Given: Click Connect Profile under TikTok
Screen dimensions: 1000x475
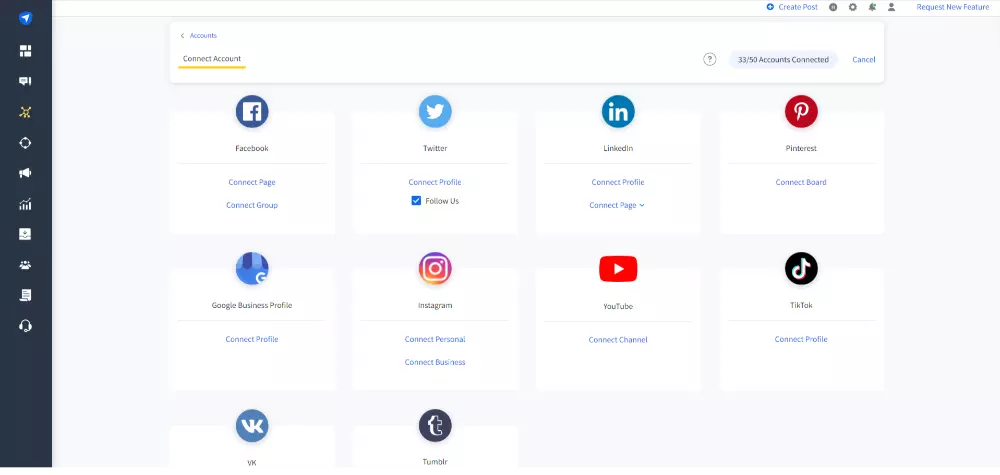Looking at the screenshot, I should tap(801, 339).
